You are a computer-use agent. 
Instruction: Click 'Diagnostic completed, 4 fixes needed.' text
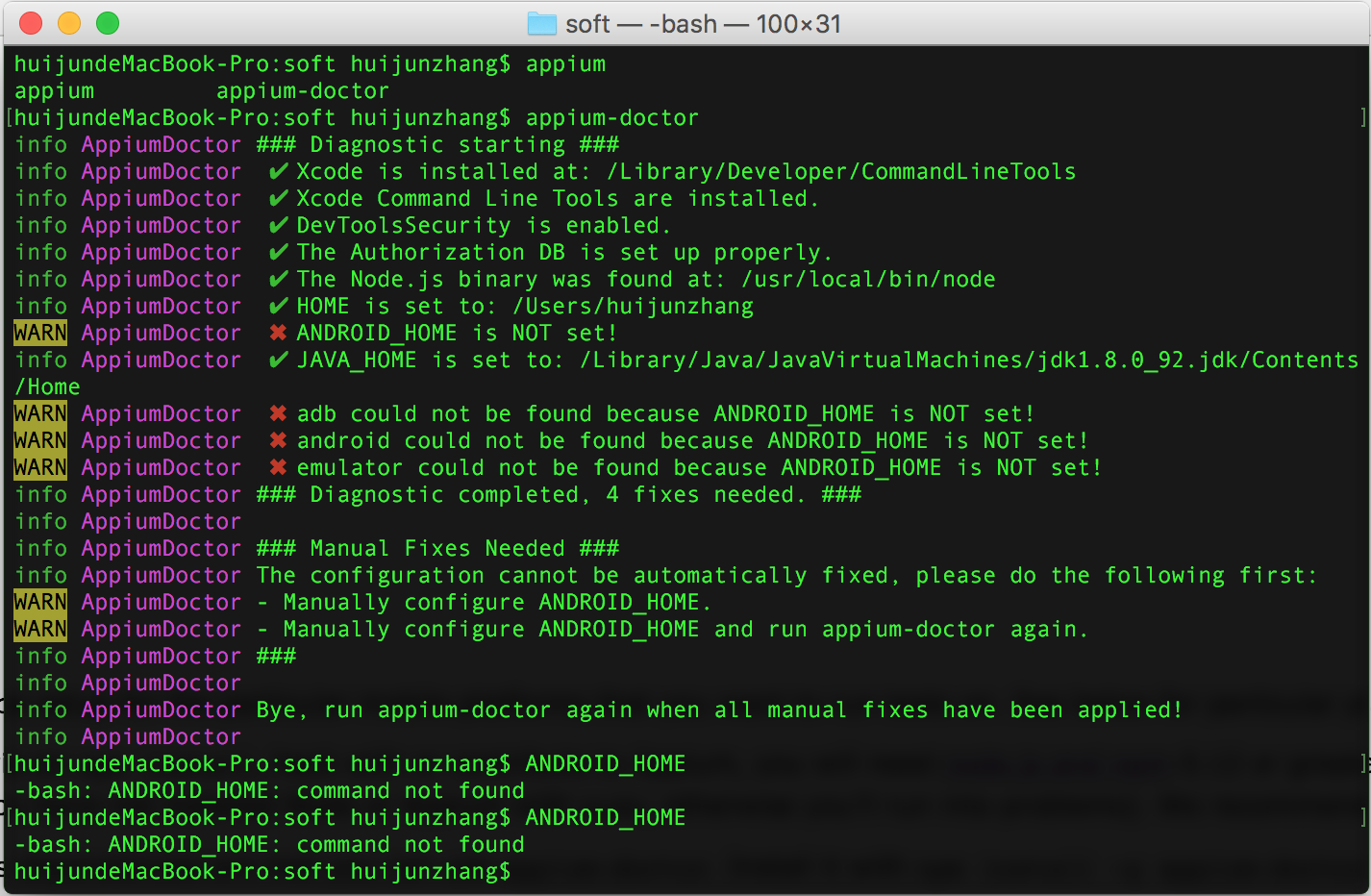pyautogui.click(x=559, y=494)
